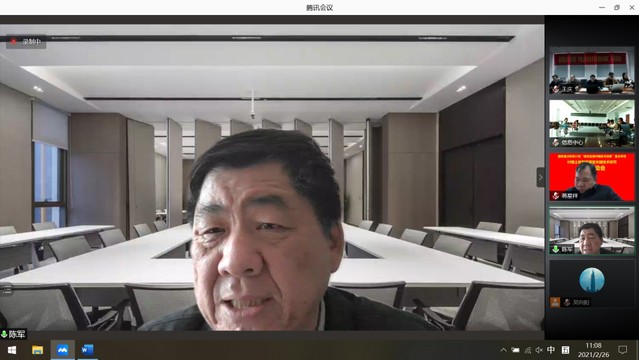639x360 pixels.
Task: Click the tower avatar audio-only participant tile
Action: pos(592,284)
